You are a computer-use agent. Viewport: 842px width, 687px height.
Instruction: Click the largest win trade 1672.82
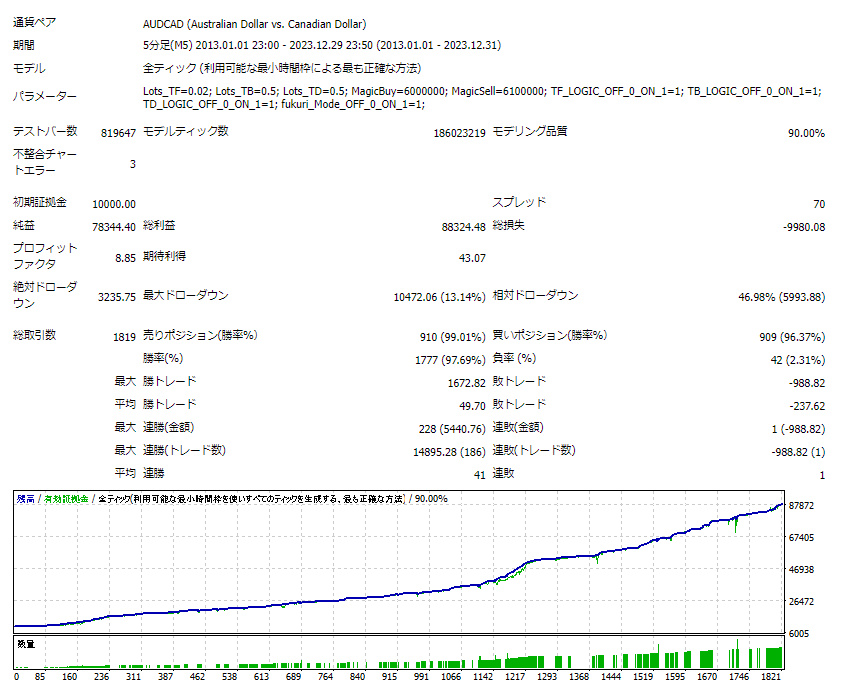click(467, 384)
